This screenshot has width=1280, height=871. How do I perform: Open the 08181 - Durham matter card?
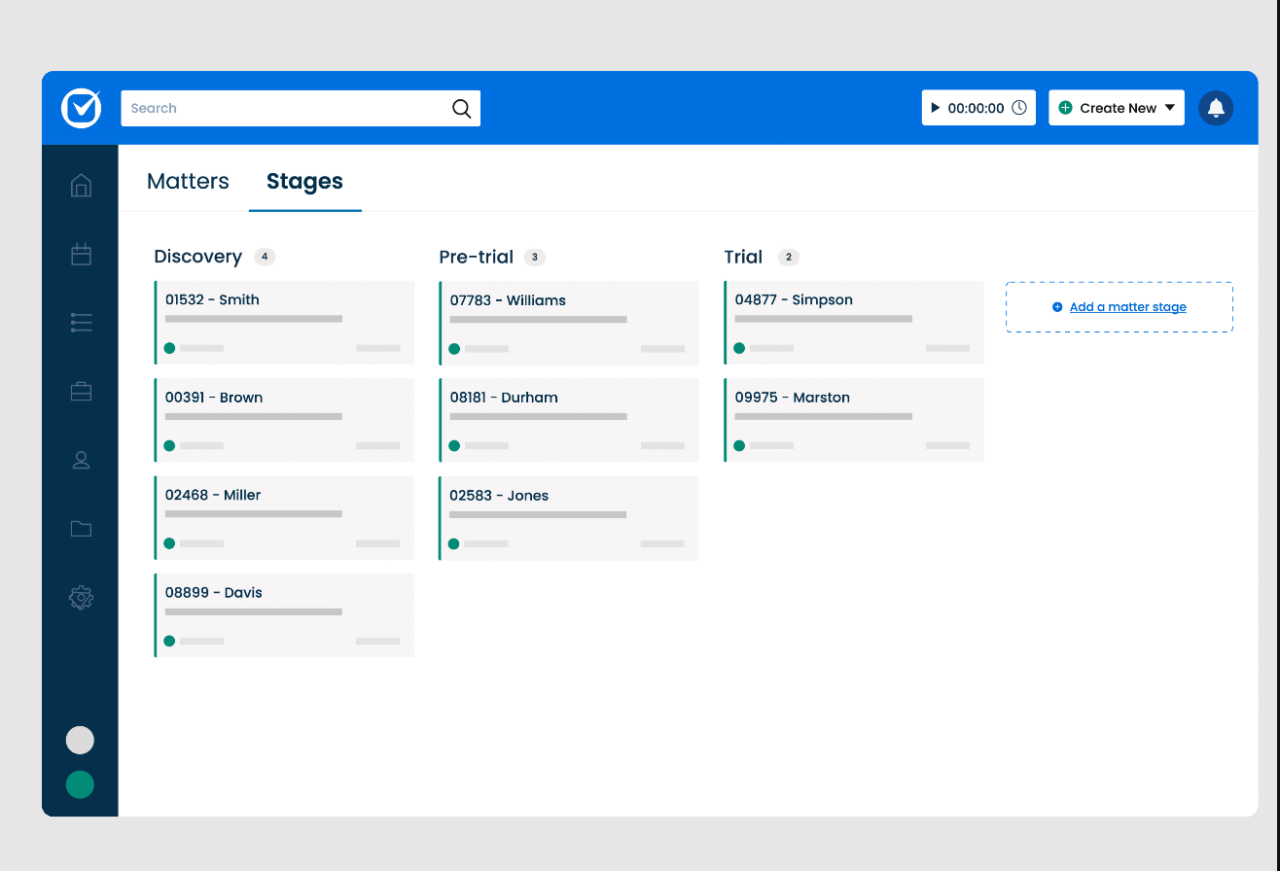[x=569, y=420]
